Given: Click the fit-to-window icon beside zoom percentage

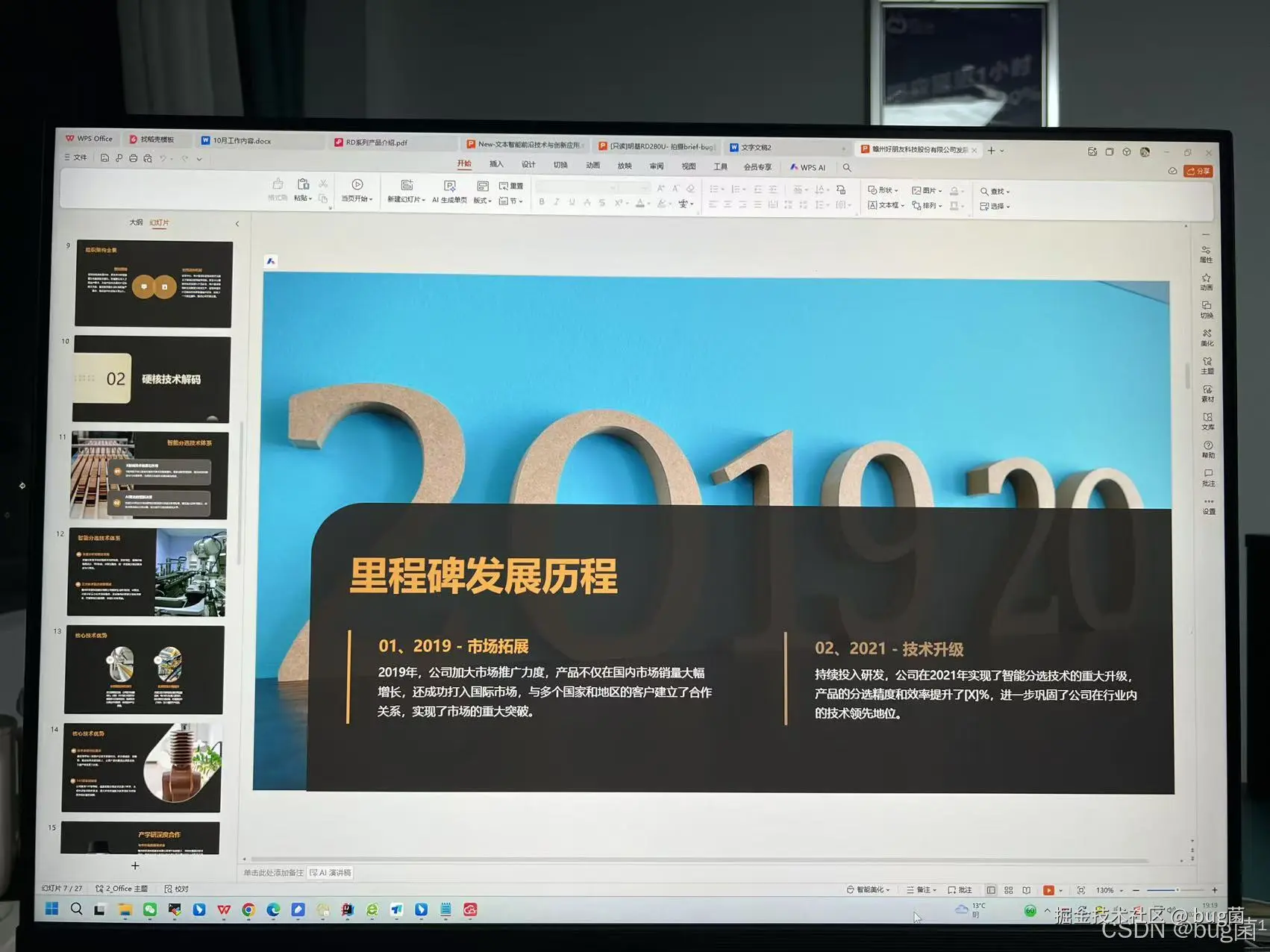Looking at the screenshot, I should [x=1080, y=890].
